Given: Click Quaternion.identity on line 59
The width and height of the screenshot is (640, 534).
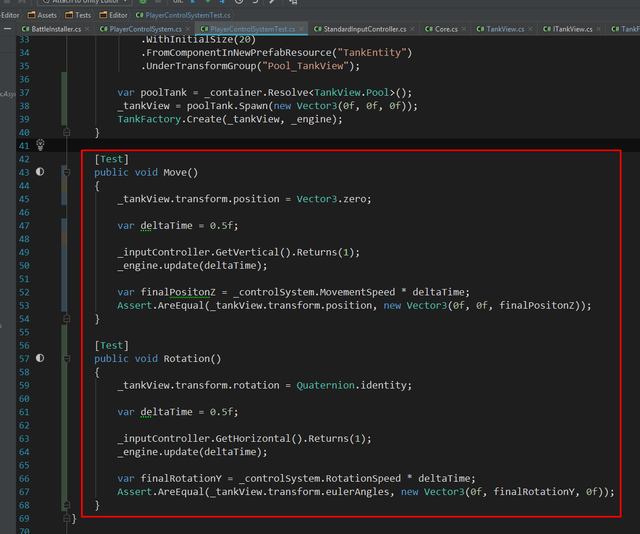Looking at the screenshot, I should pos(351,385).
